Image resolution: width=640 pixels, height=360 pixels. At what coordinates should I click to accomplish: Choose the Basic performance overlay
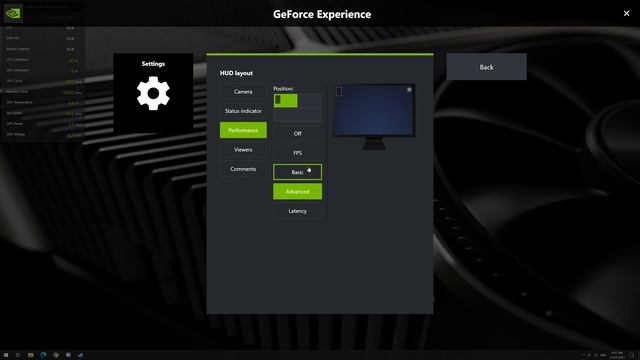click(x=297, y=172)
